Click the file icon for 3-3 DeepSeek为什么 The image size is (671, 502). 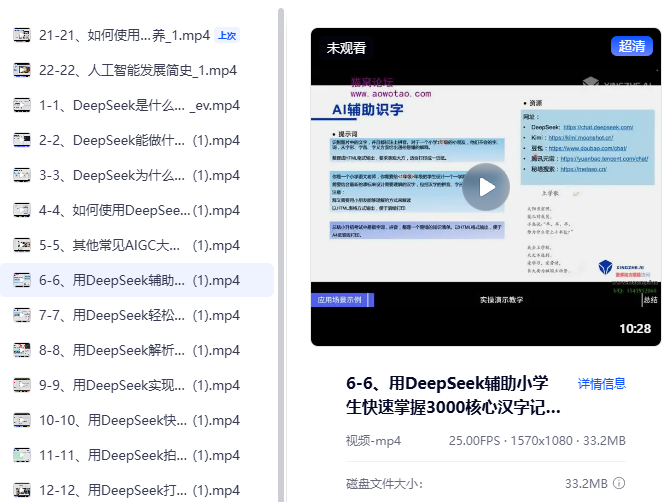coord(22,175)
